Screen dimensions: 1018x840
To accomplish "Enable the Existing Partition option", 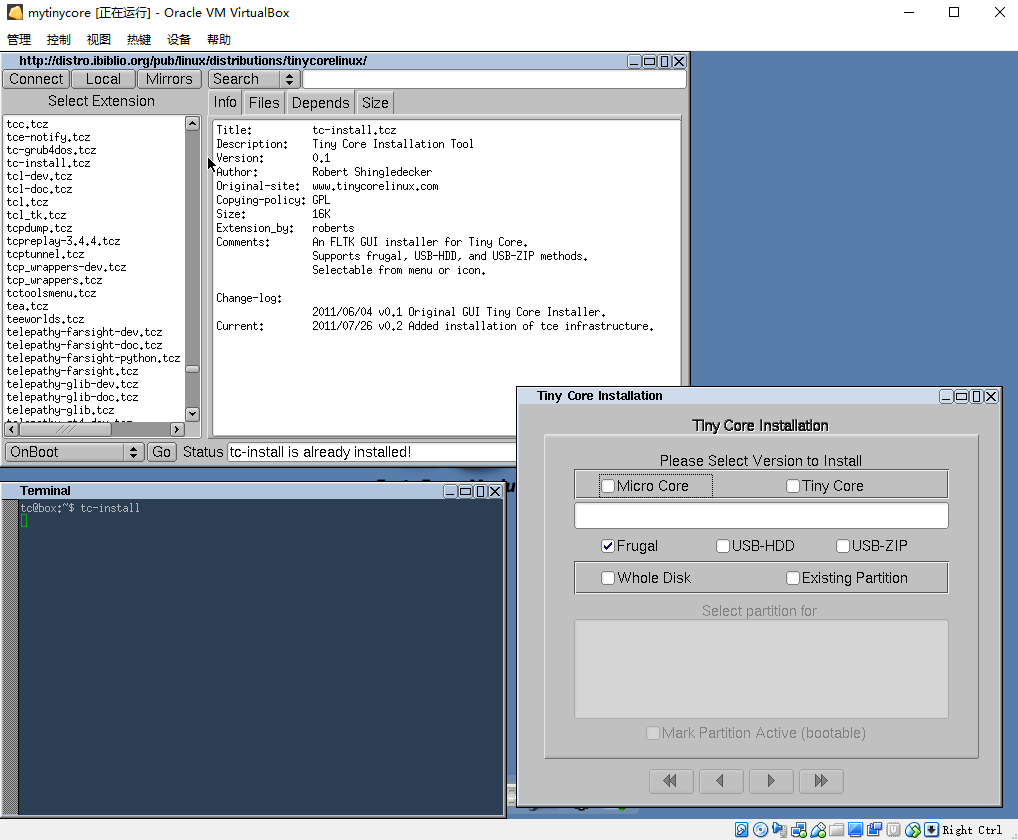I will tap(793, 577).
